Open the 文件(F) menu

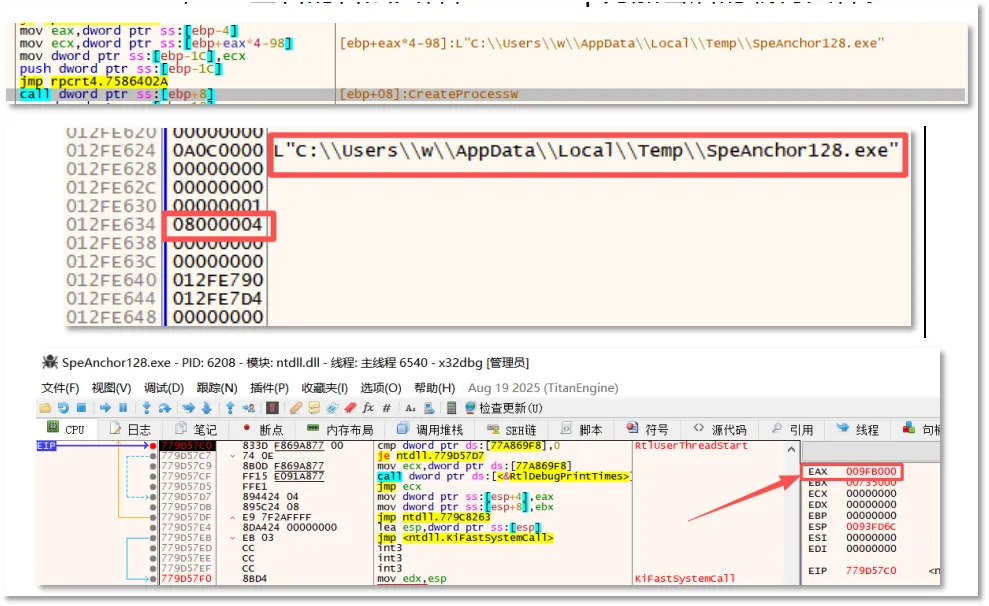coord(60,388)
